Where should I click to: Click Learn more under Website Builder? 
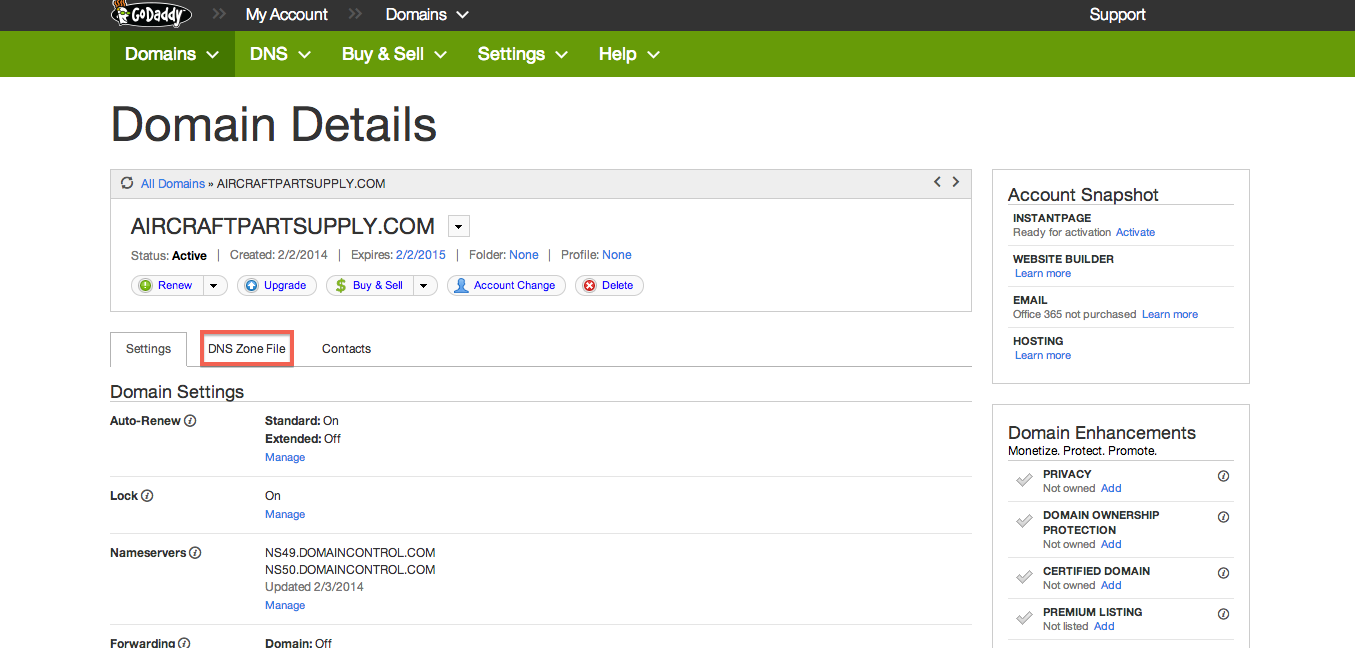coord(1043,273)
